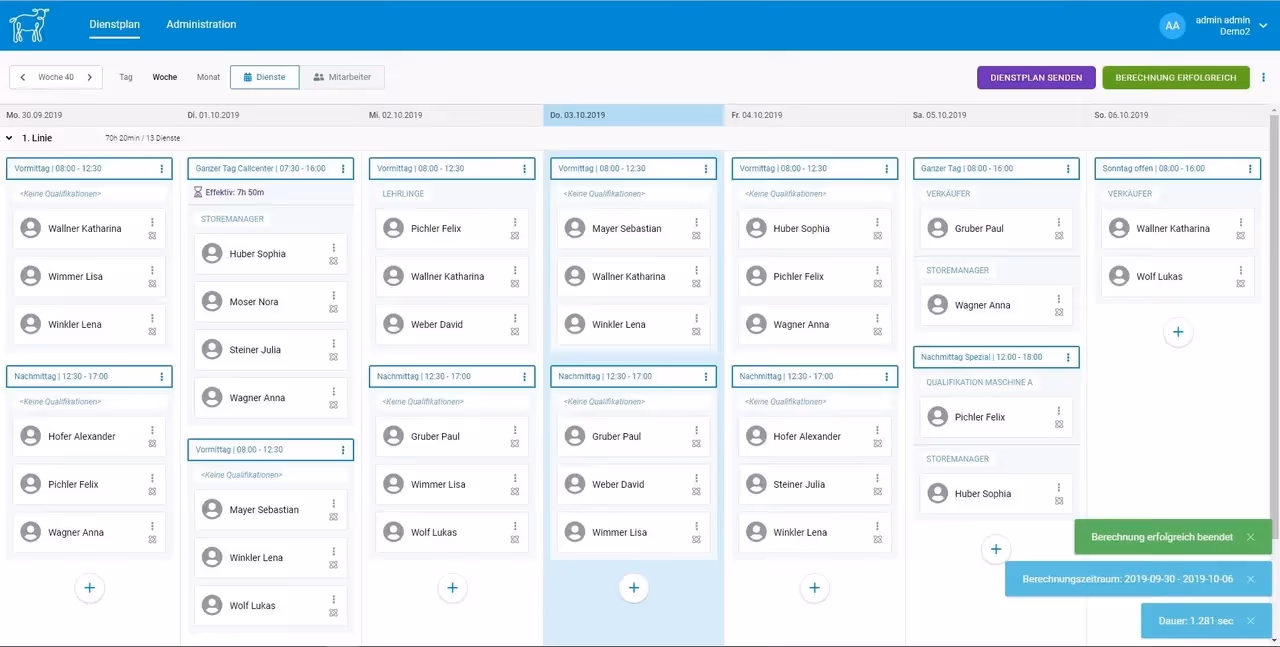Open the Administration tab

[201, 24]
